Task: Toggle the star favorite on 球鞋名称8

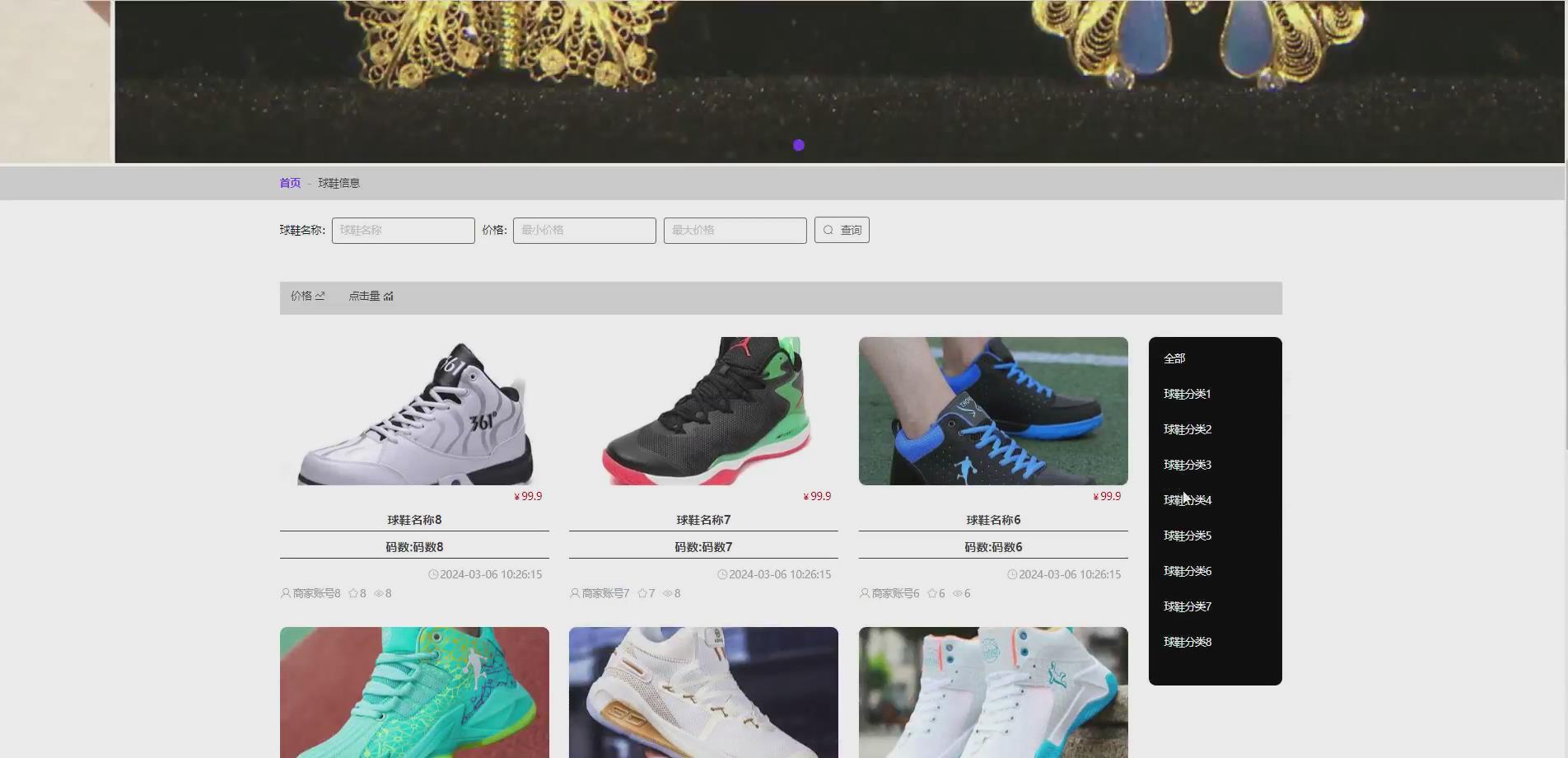Action: click(x=354, y=592)
